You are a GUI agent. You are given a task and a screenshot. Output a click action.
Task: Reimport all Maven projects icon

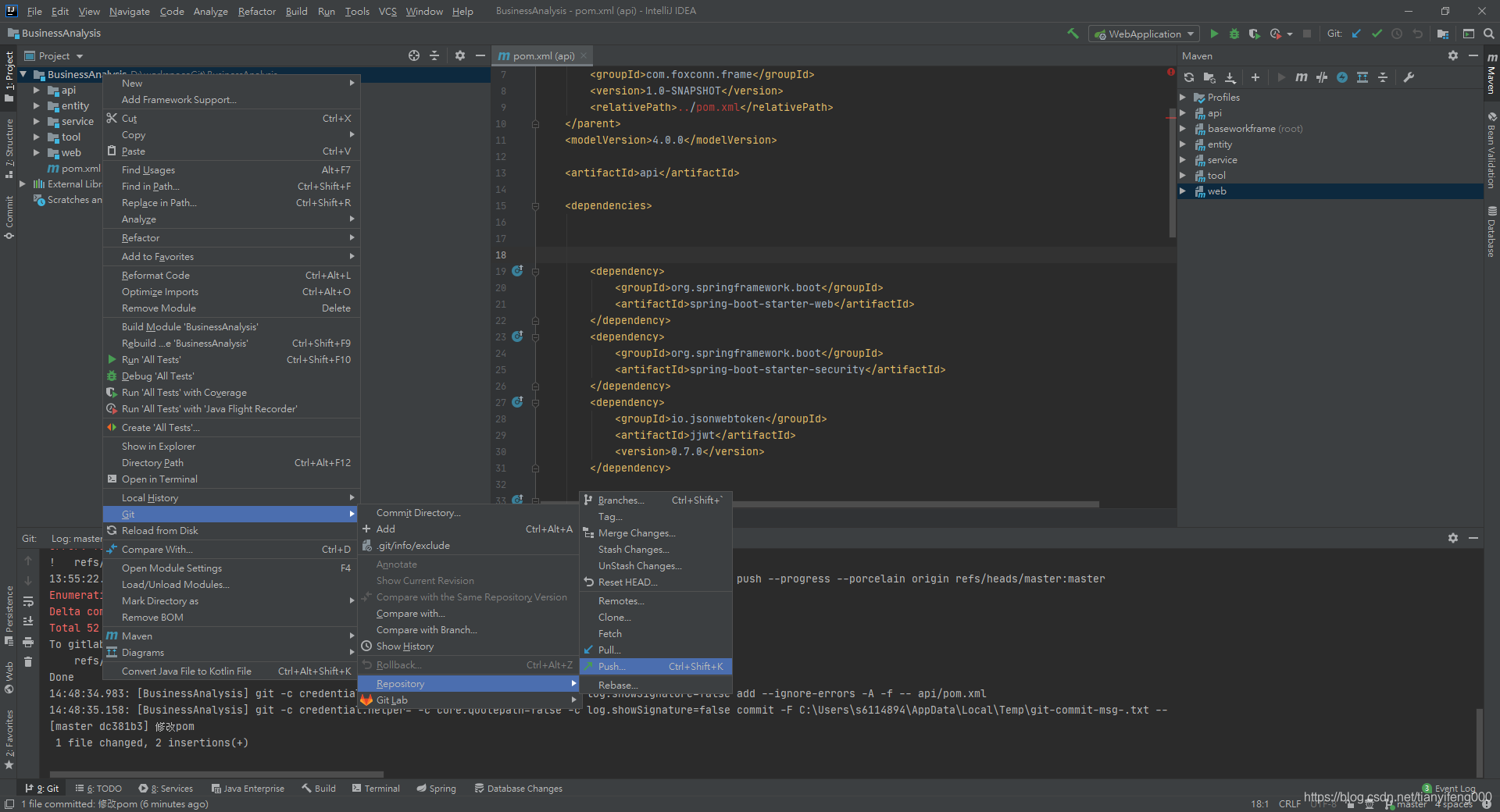(1189, 77)
